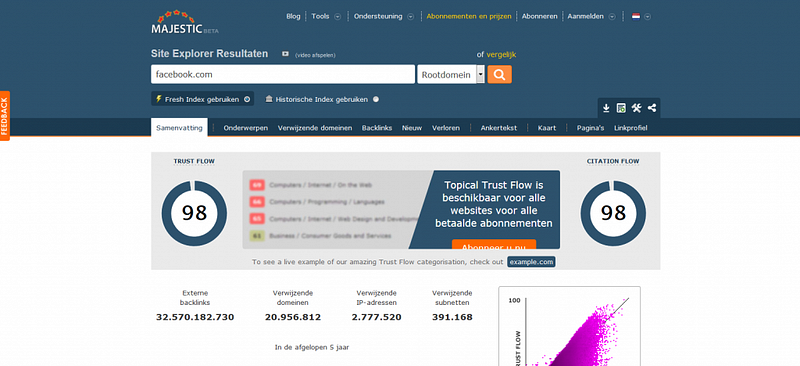Click the Site Explorer Resultaten heading
This screenshot has width=800, height=366.
[x=209, y=54]
